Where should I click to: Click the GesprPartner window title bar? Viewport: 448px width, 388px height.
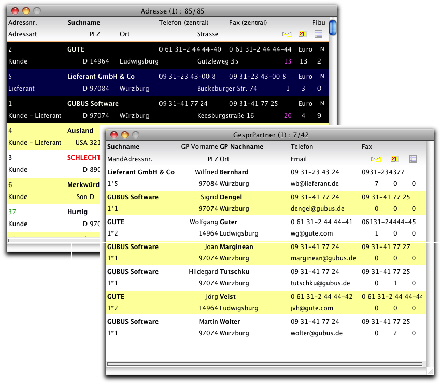point(270,135)
